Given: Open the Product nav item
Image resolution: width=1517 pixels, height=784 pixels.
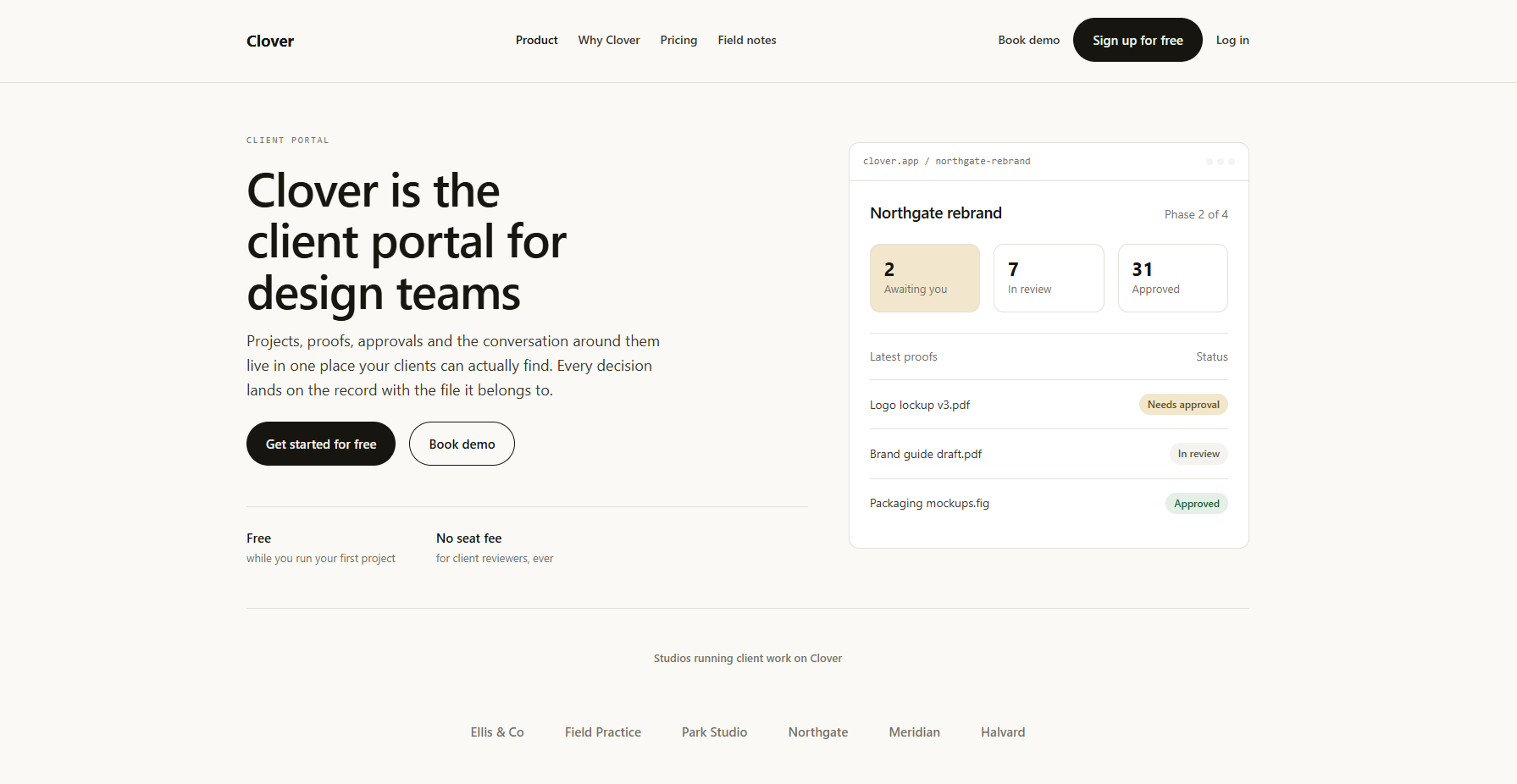Looking at the screenshot, I should pyautogui.click(x=536, y=40).
